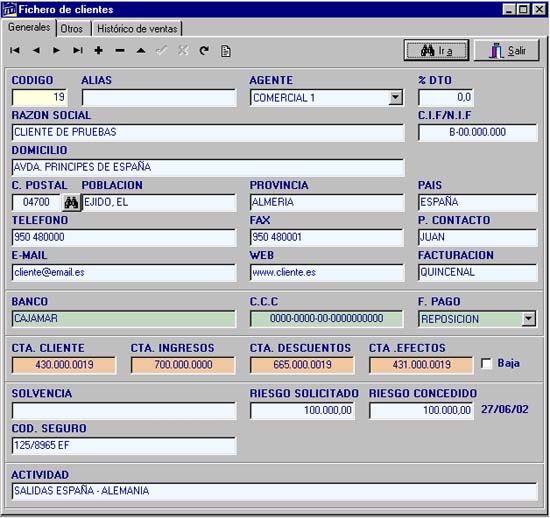
Task: Click the SOLVENCIA text field
Action: coord(124,411)
